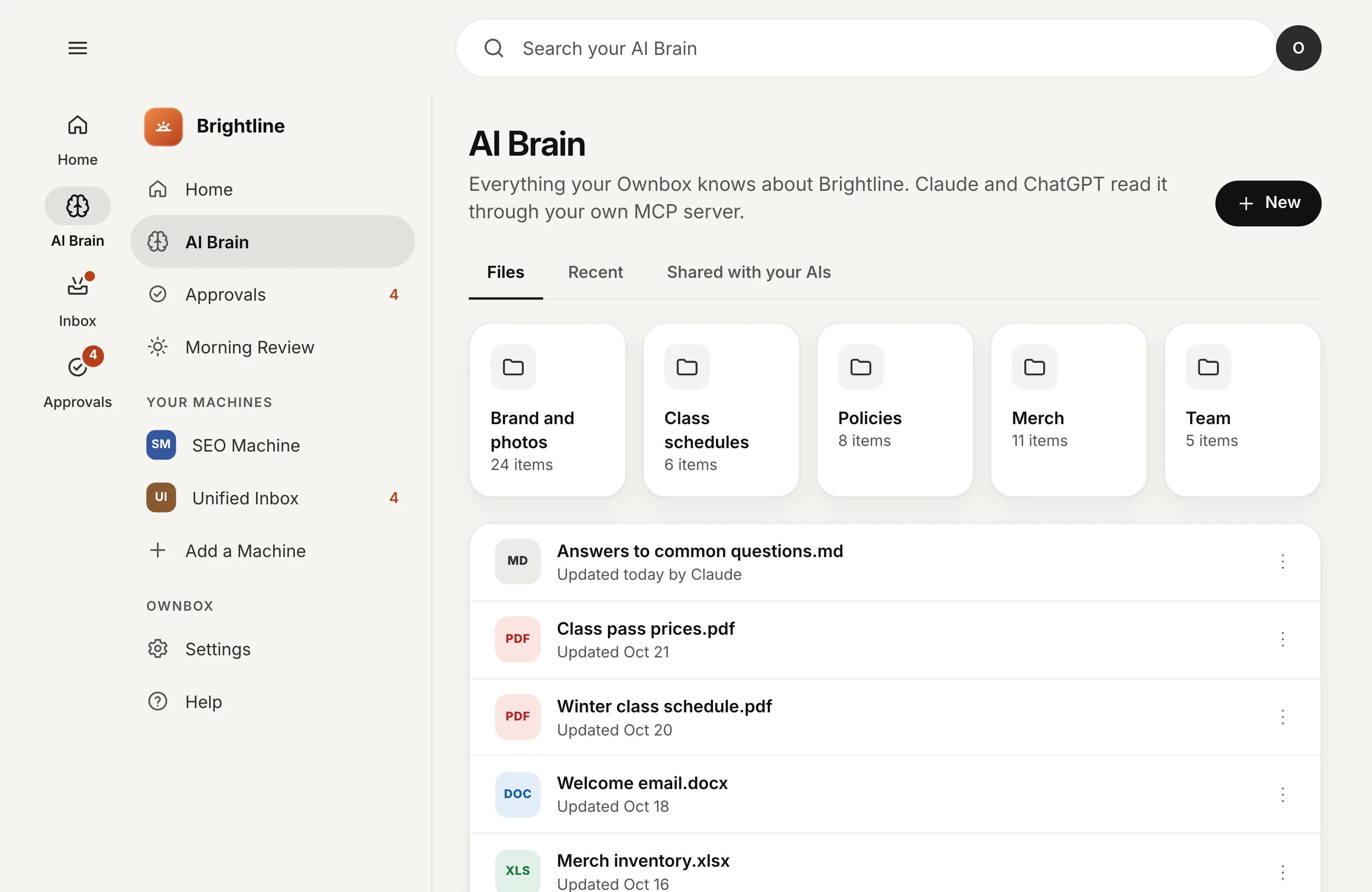Open Unified Inbox machine
The image size is (1372, 892).
272,497
